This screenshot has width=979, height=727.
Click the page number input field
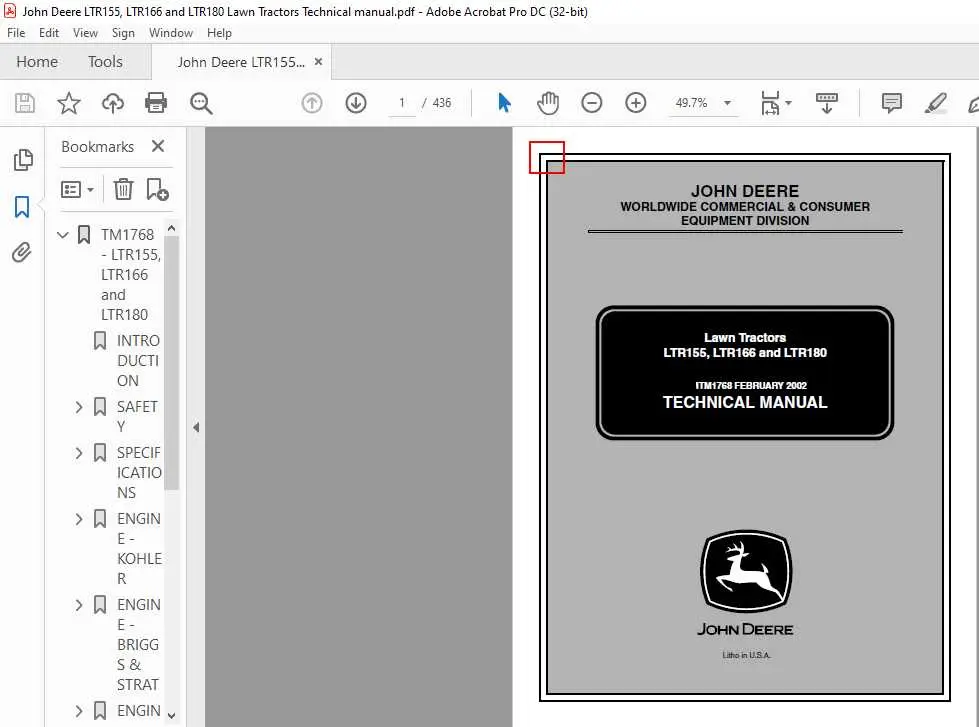click(401, 102)
